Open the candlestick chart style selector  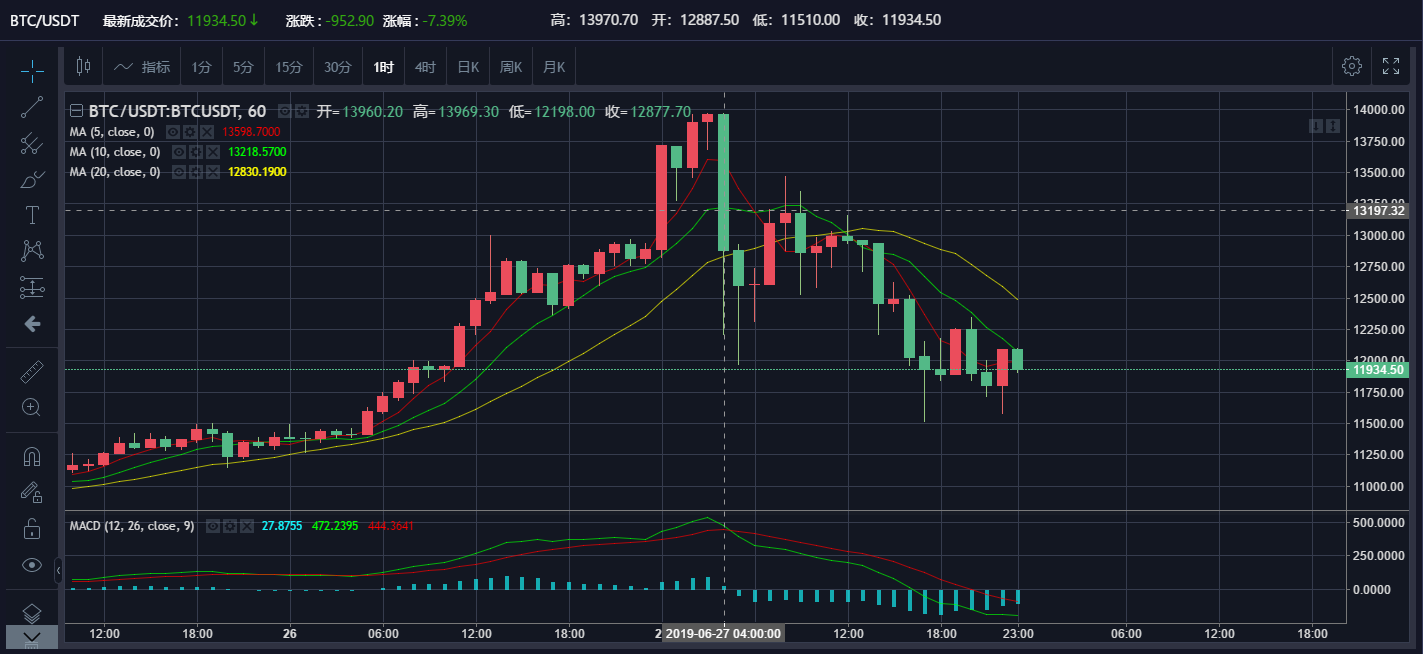tap(83, 67)
